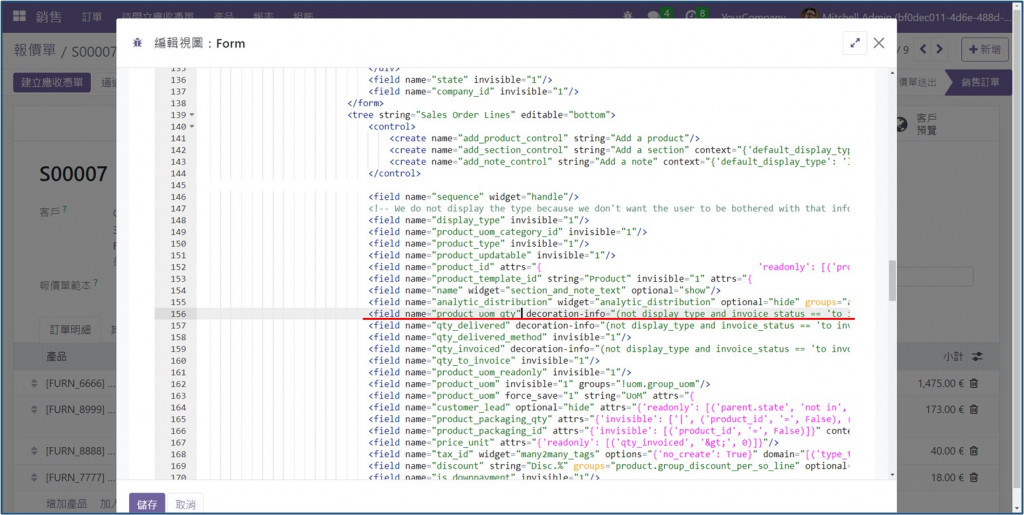Screen dimensions: 1024x515
Task: Switch to 訂單明細 tab
Action: point(71,330)
